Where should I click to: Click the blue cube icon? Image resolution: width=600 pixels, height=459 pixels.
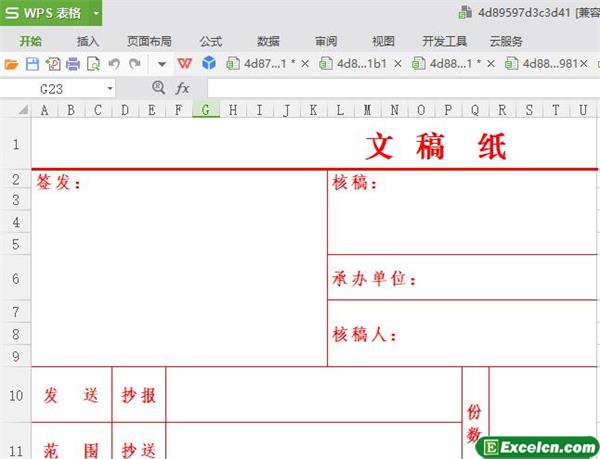click(209, 63)
